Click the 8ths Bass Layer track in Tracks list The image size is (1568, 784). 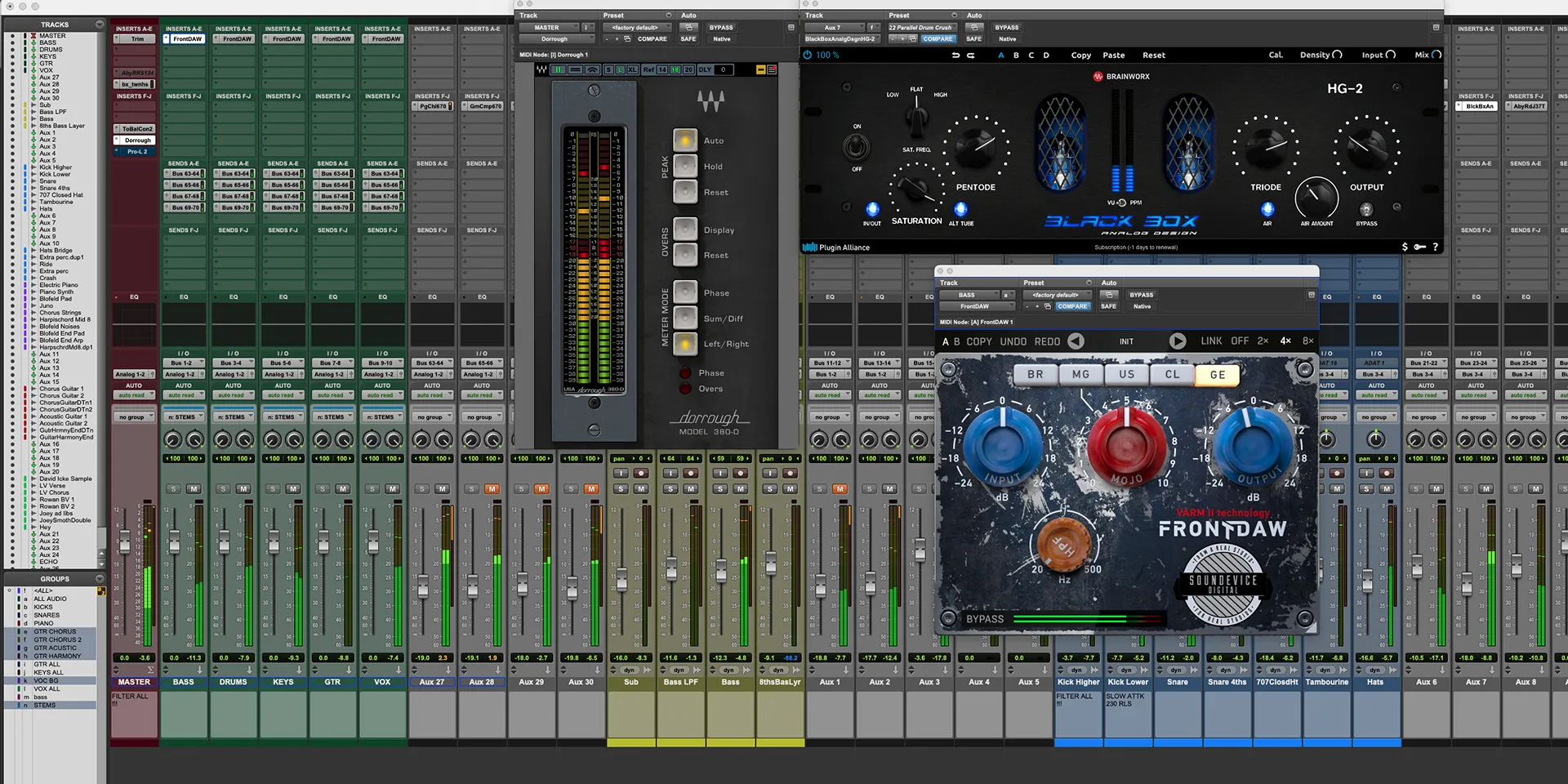62,126
